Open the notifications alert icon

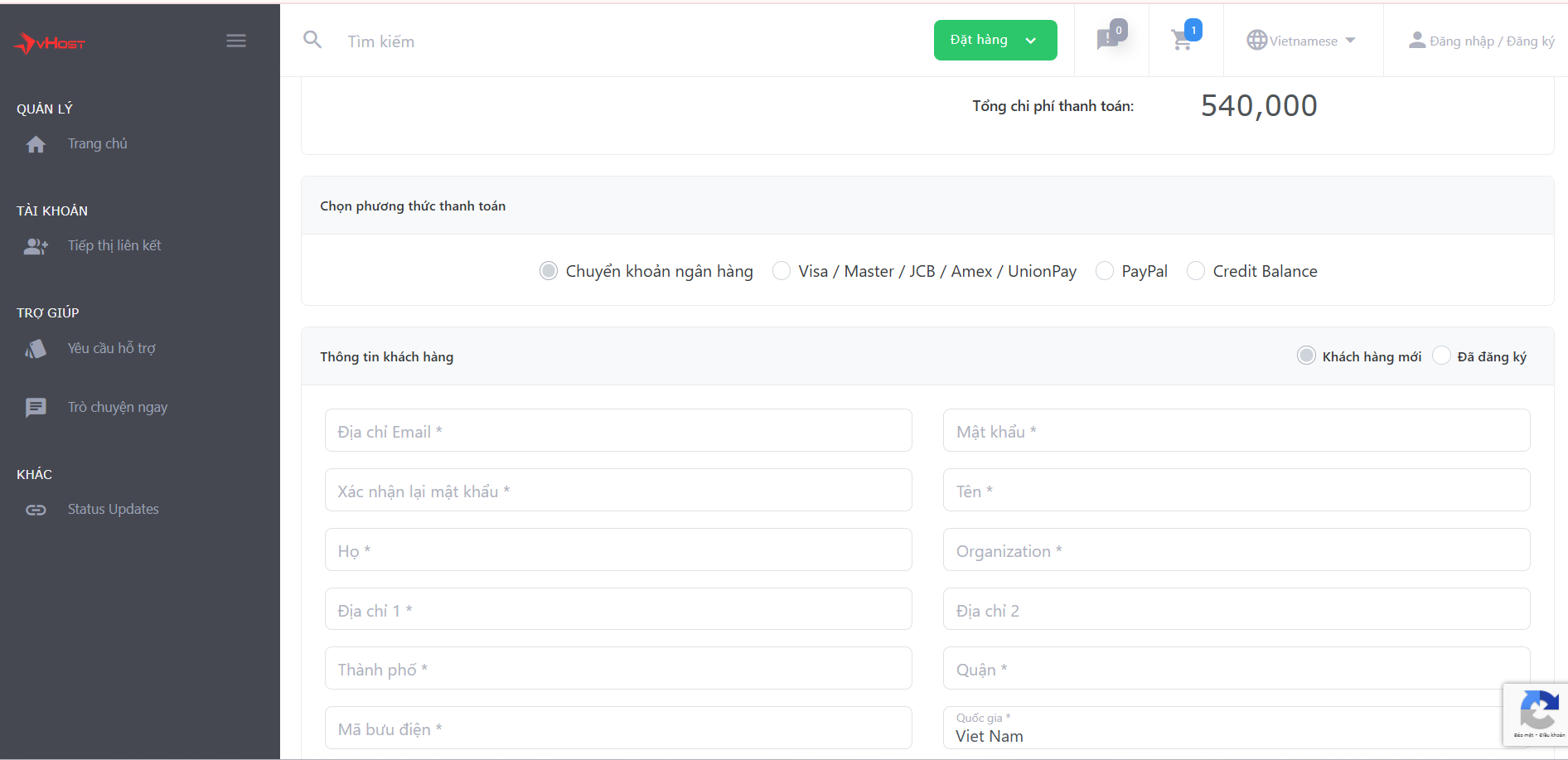click(1108, 39)
